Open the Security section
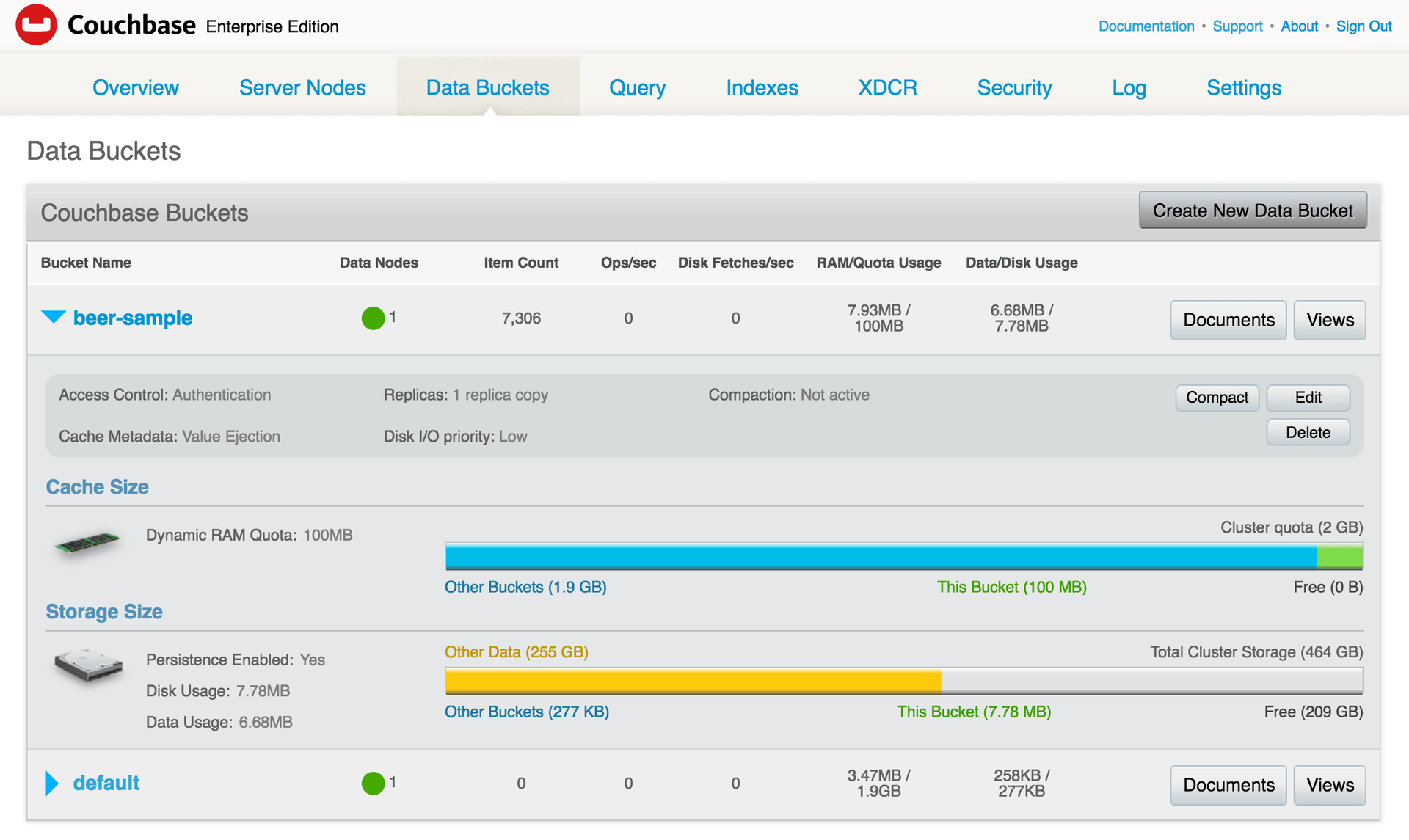The image size is (1409, 840). [x=1014, y=87]
